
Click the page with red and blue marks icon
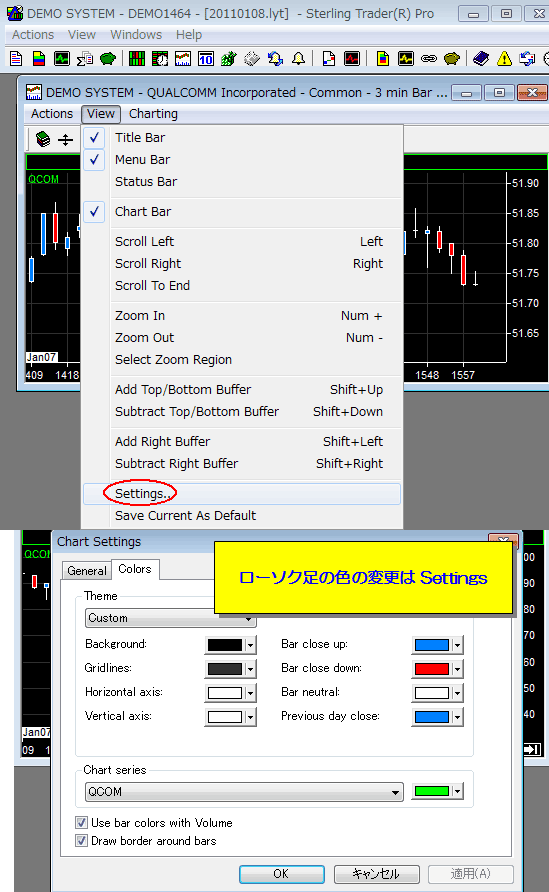[x=328, y=58]
